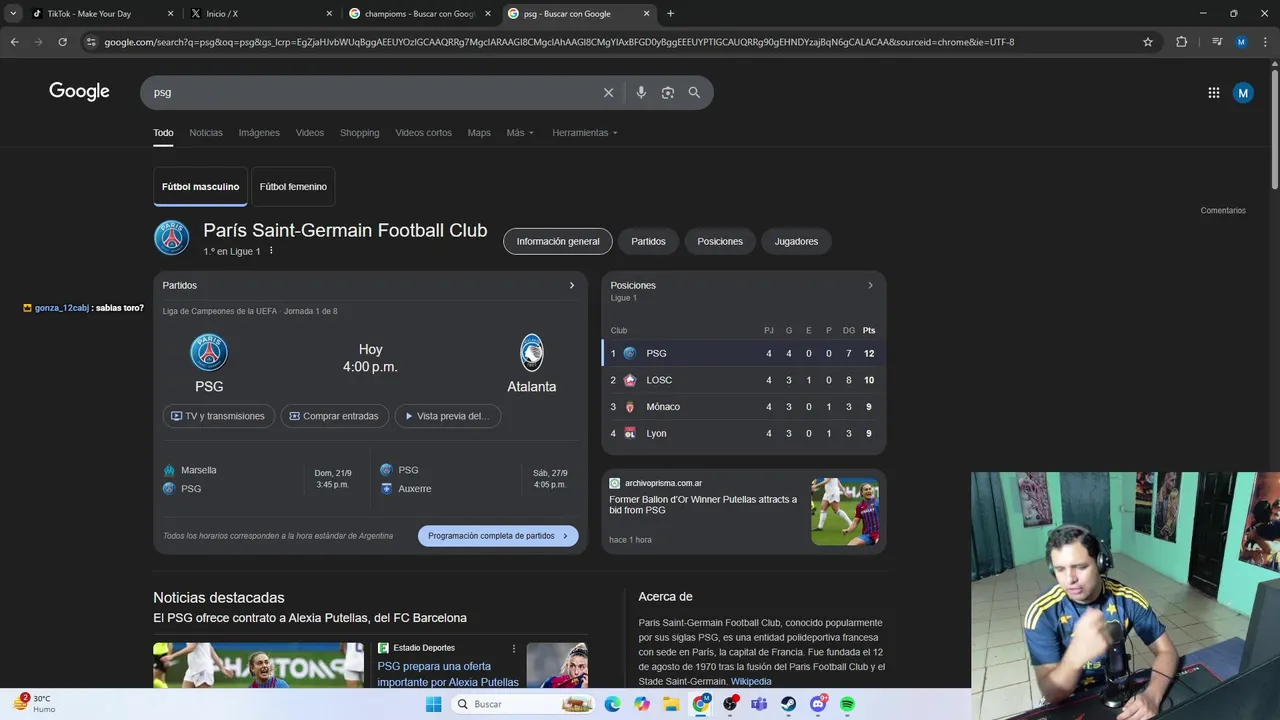
Task: View site information icon in the address bar
Action: tap(91, 42)
